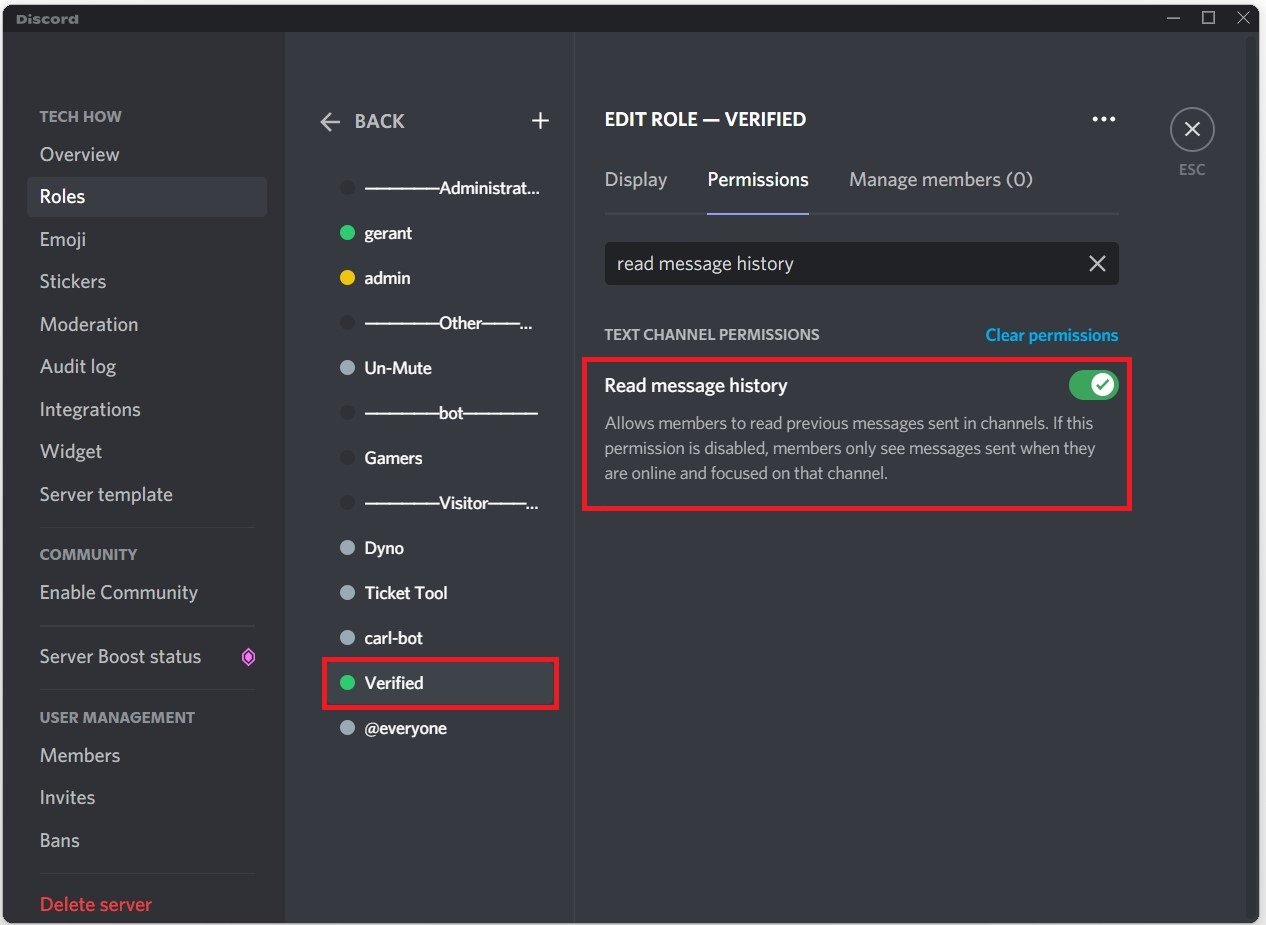The width and height of the screenshot is (1266, 925).
Task: Disable the Read message history toggle
Action: (1092, 385)
